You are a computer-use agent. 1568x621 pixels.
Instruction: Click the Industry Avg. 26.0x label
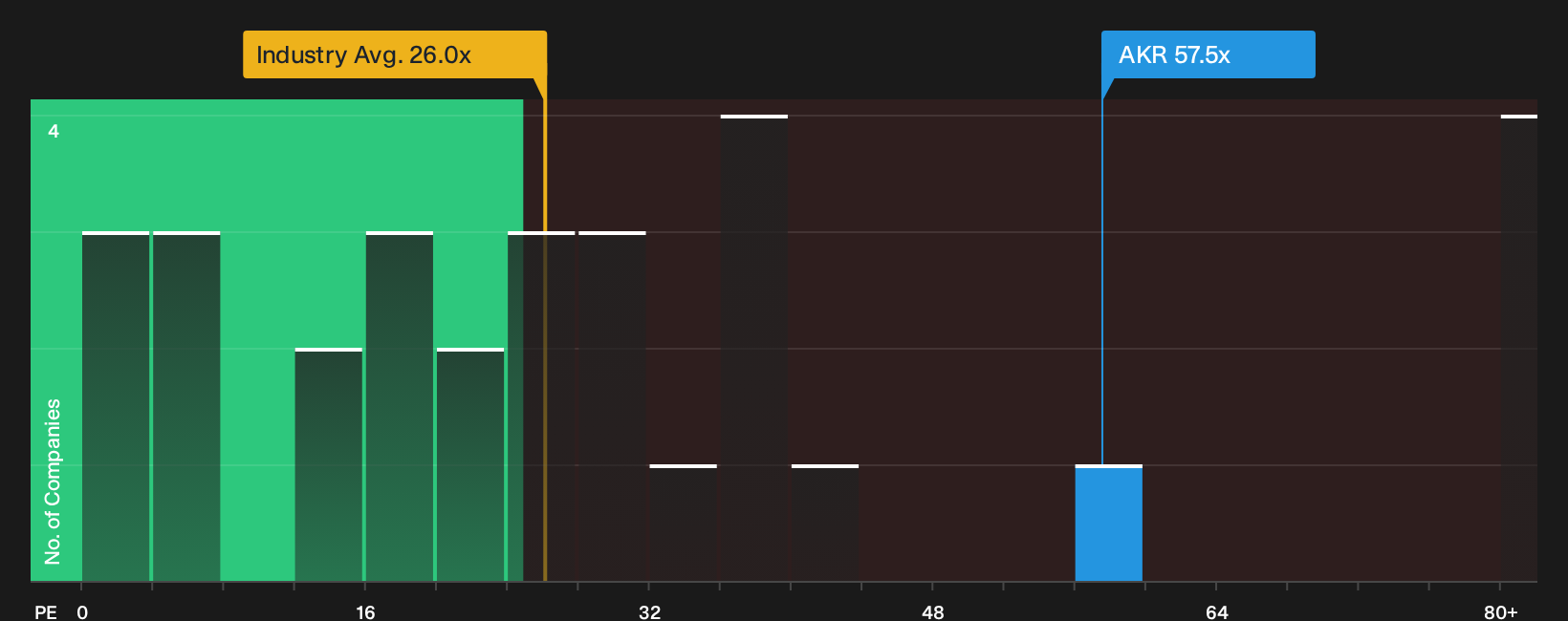(x=394, y=54)
